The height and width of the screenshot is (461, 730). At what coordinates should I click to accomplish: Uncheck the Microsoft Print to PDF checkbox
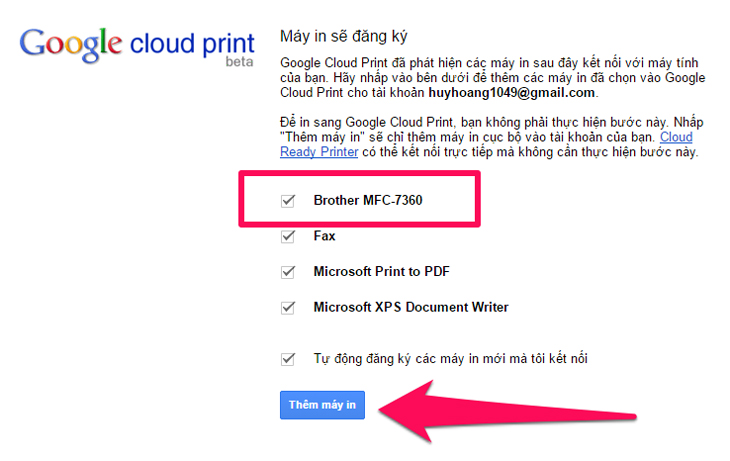coord(289,272)
